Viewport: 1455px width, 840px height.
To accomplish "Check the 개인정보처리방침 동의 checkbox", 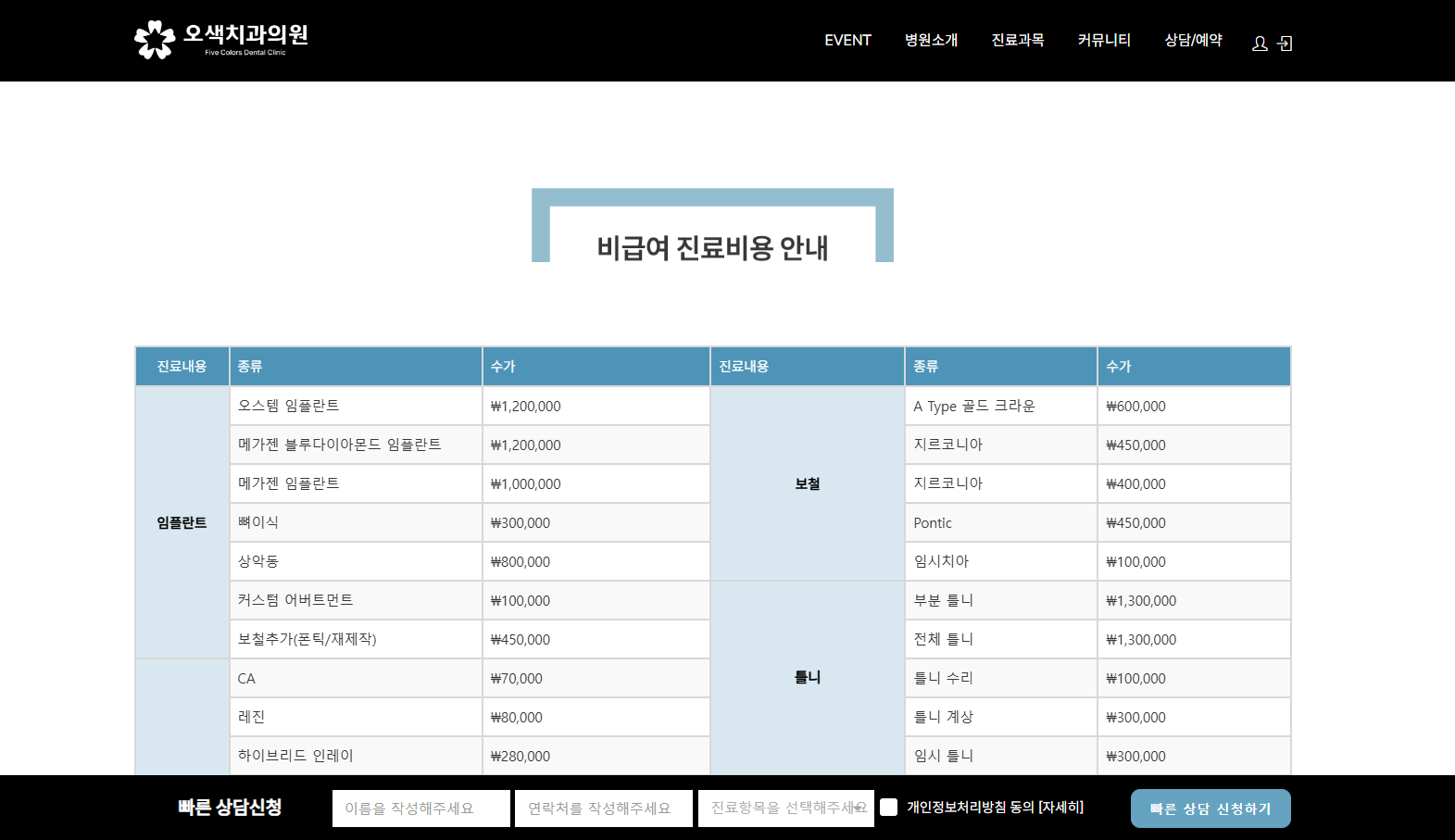I will click(889, 808).
